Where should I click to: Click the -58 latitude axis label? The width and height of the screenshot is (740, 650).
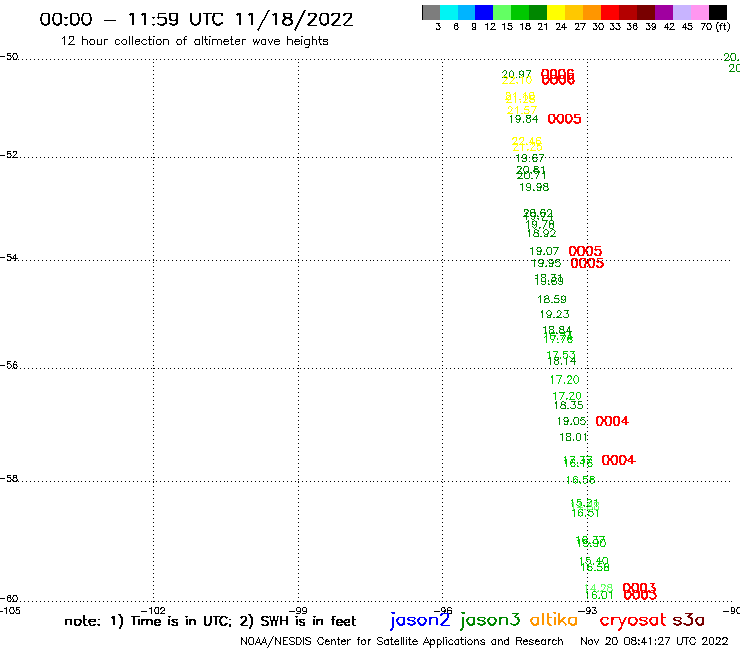coord(9,479)
